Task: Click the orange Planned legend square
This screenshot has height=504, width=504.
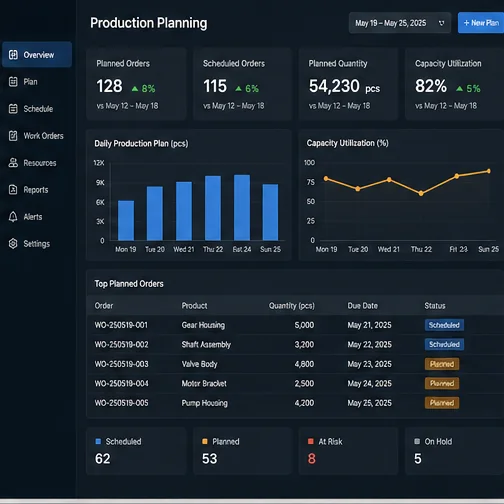Action: [205, 441]
